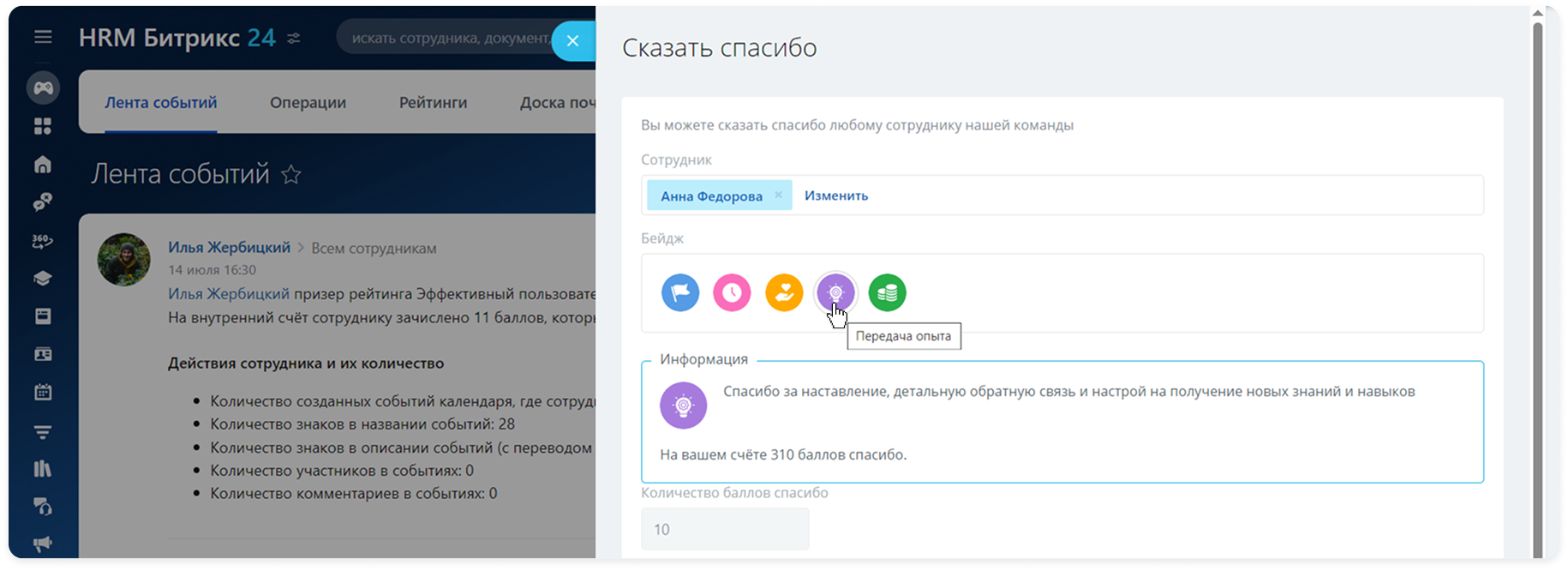Click the Изменить employee link
Viewport: 1568px width, 571px height.
click(835, 195)
